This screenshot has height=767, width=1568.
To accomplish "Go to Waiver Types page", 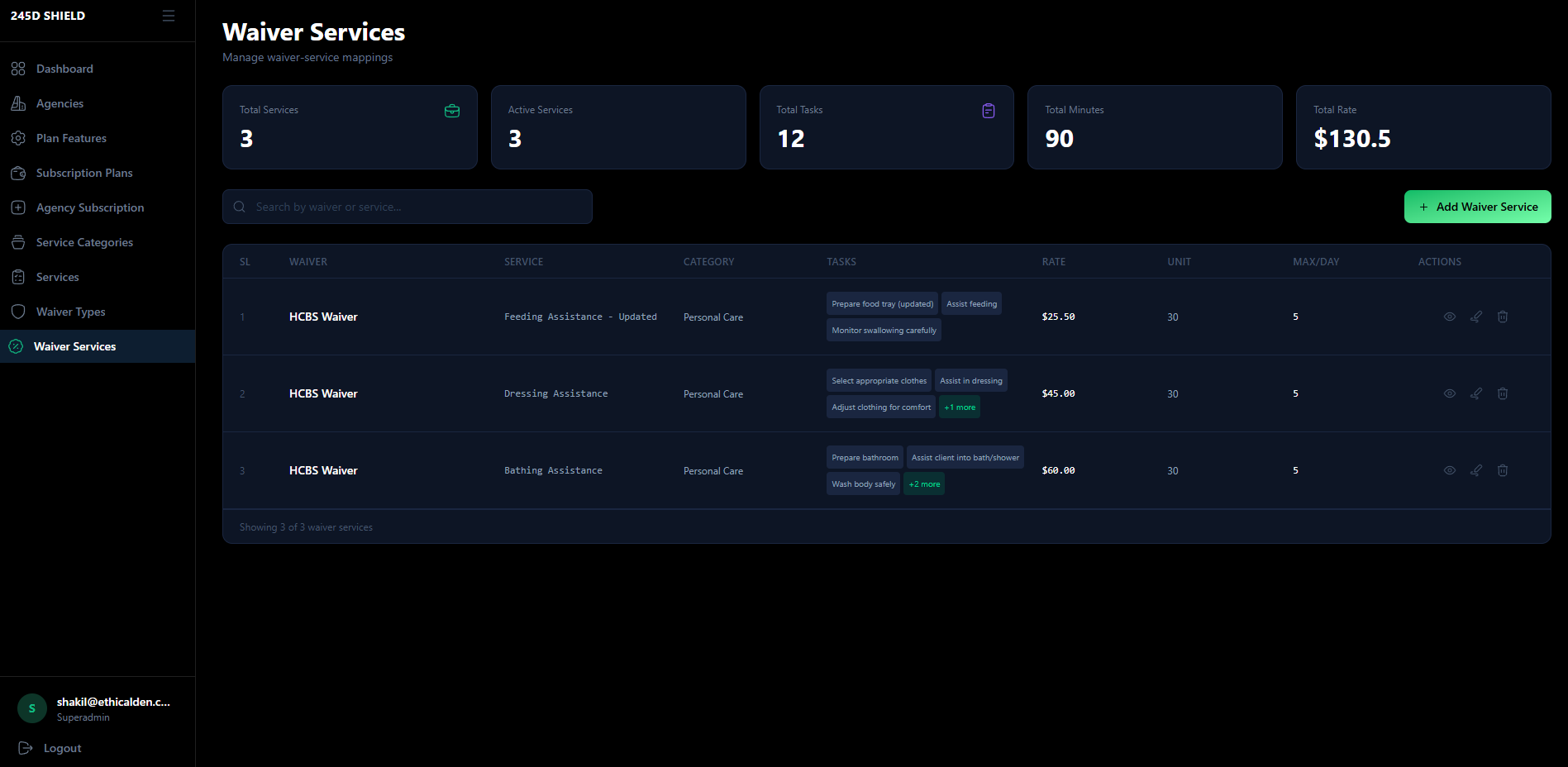I will click(98, 312).
